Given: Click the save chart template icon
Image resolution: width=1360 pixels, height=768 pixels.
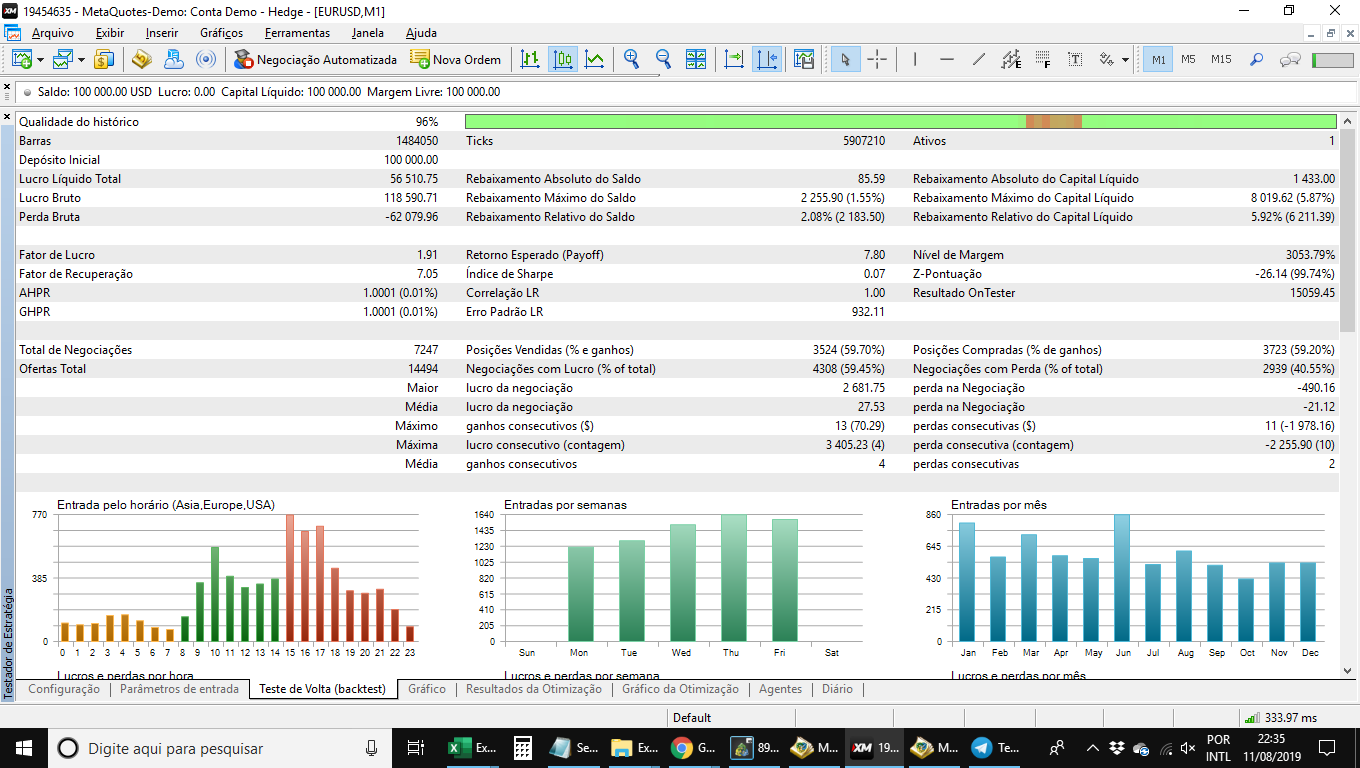Looking at the screenshot, I should (x=803, y=59).
